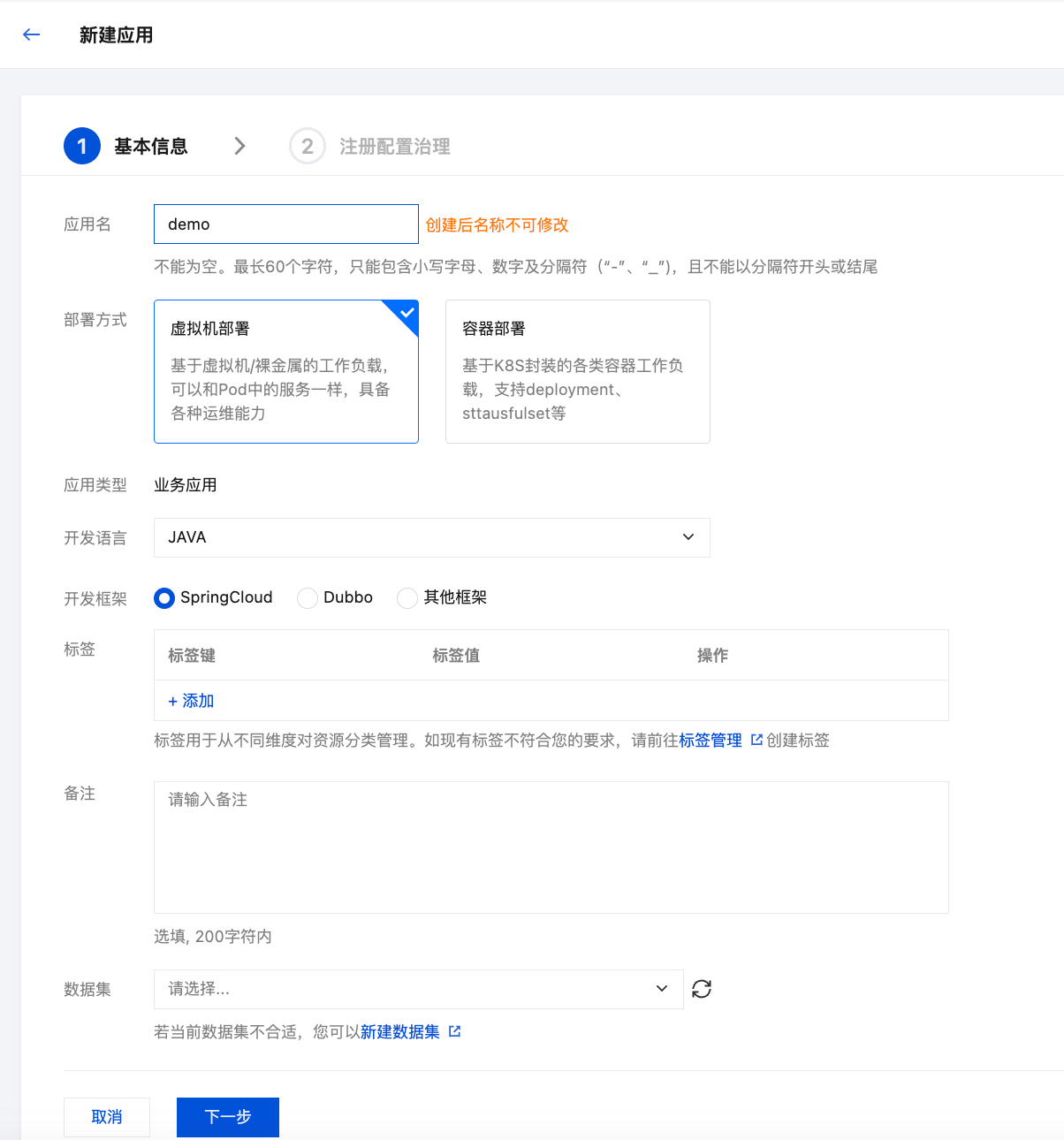Click the 业务应用 application type text
The height and width of the screenshot is (1140, 1064).
tap(186, 485)
